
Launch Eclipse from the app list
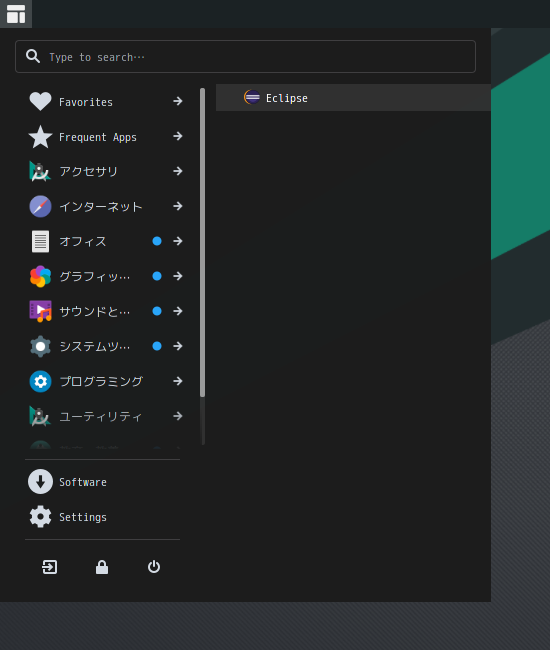(353, 97)
